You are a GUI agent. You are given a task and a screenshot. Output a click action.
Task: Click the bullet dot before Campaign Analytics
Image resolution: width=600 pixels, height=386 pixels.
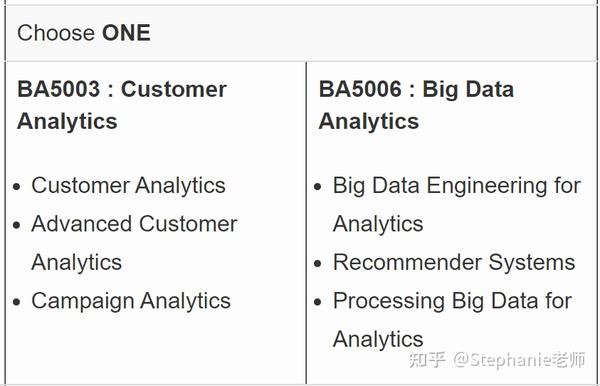[x=16, y=302]
